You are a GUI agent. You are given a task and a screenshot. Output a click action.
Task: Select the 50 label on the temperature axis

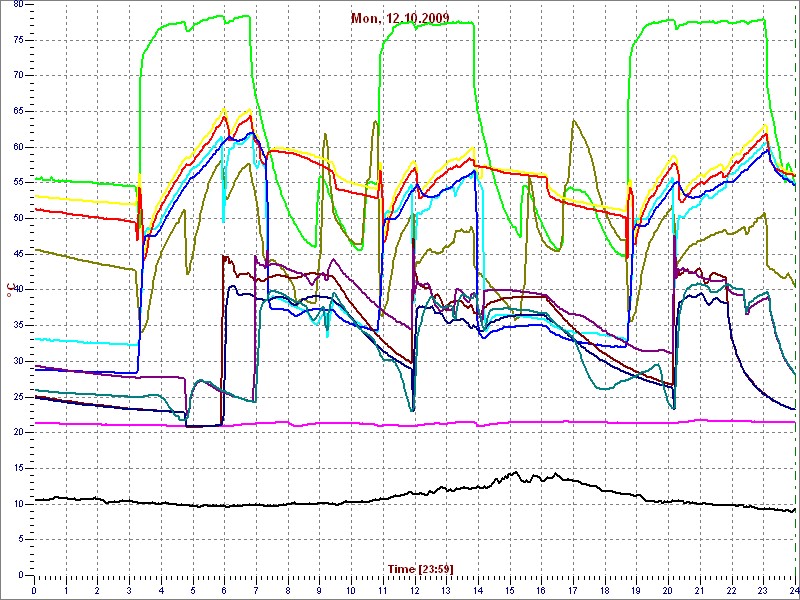18,218
